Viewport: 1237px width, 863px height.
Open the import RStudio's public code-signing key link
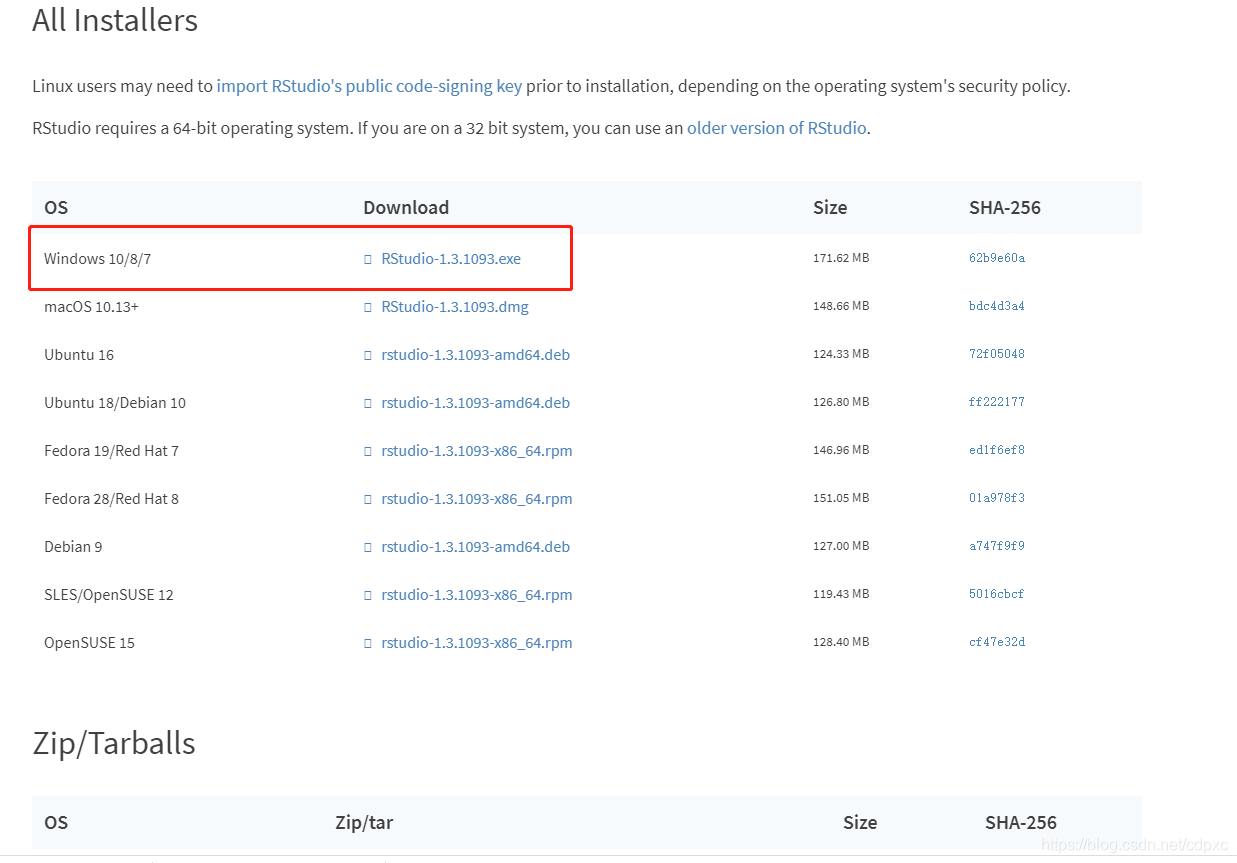click(x=369, y=86)
